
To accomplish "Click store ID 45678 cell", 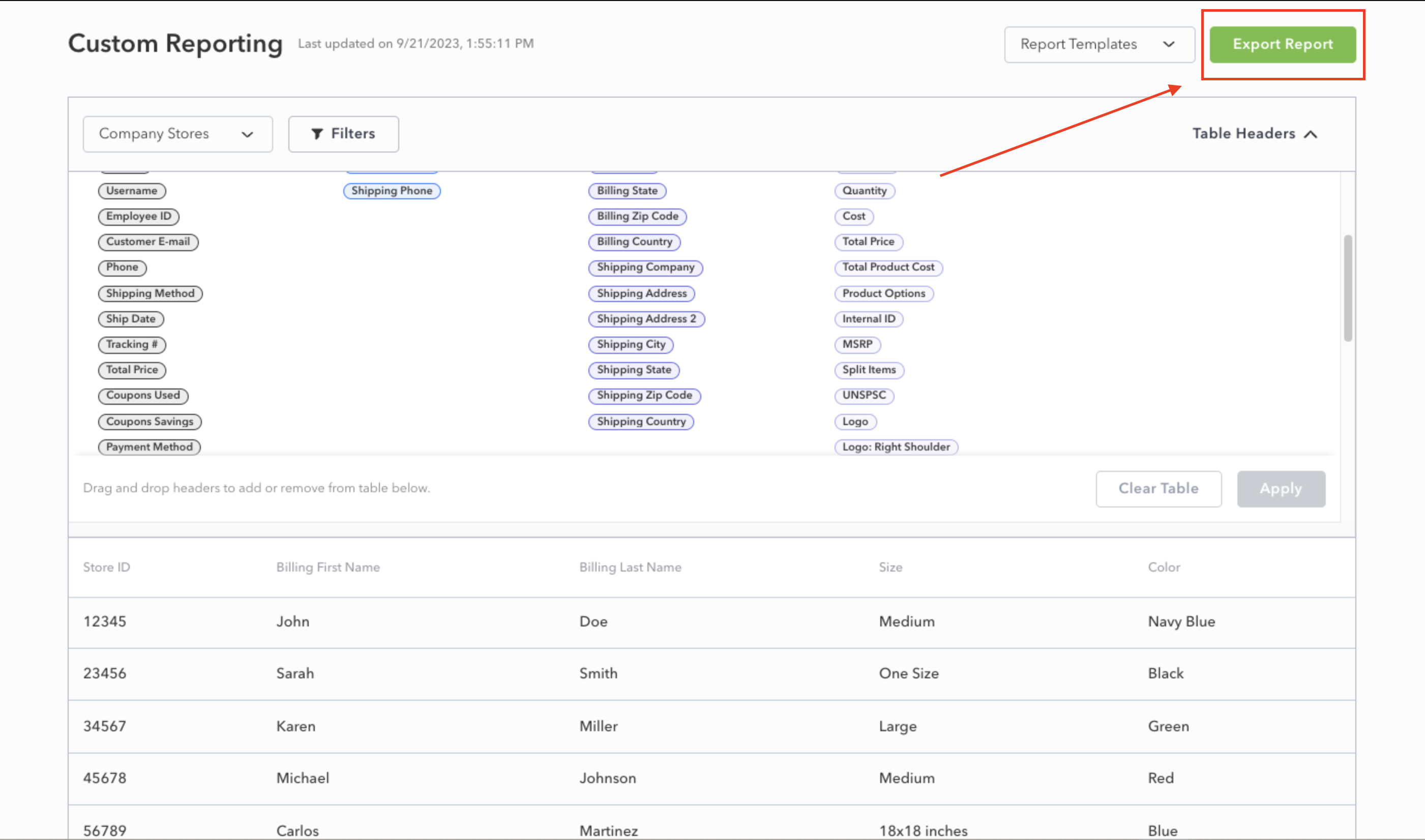I will [105, 778].
